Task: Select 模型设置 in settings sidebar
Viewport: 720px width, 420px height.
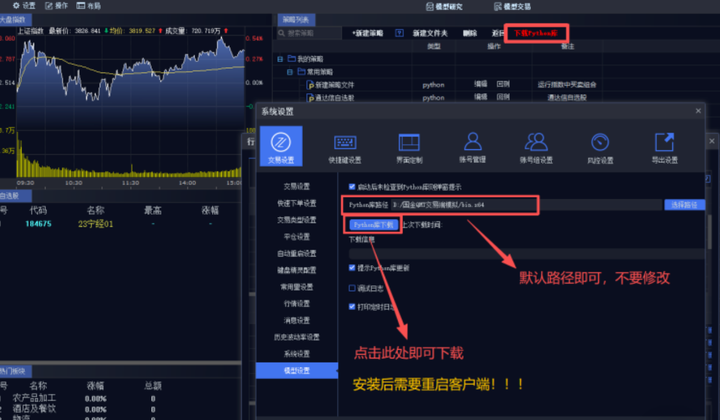Action: (x=295, y=370)
